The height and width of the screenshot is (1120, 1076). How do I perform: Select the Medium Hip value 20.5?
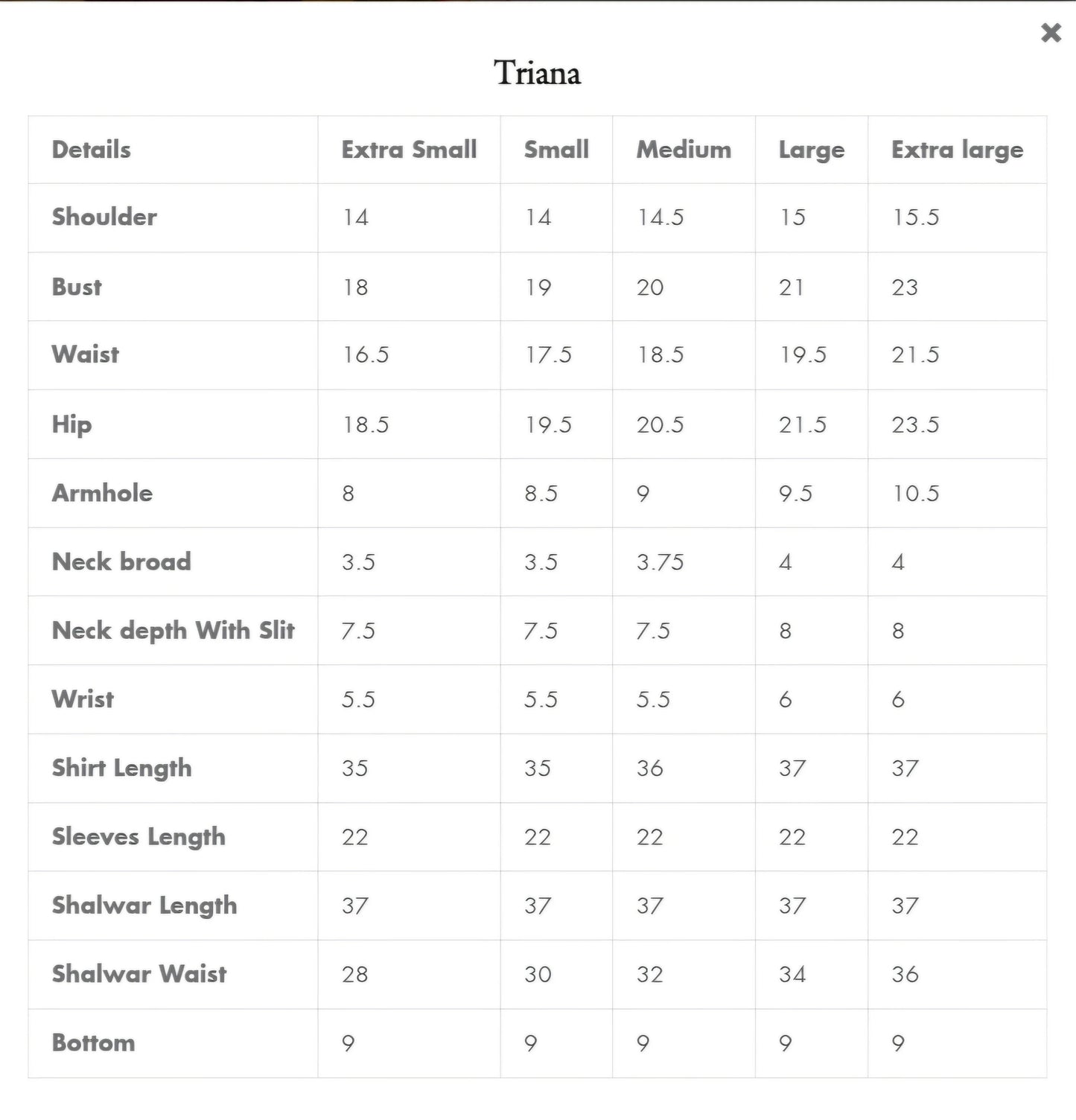coord(660,425)
